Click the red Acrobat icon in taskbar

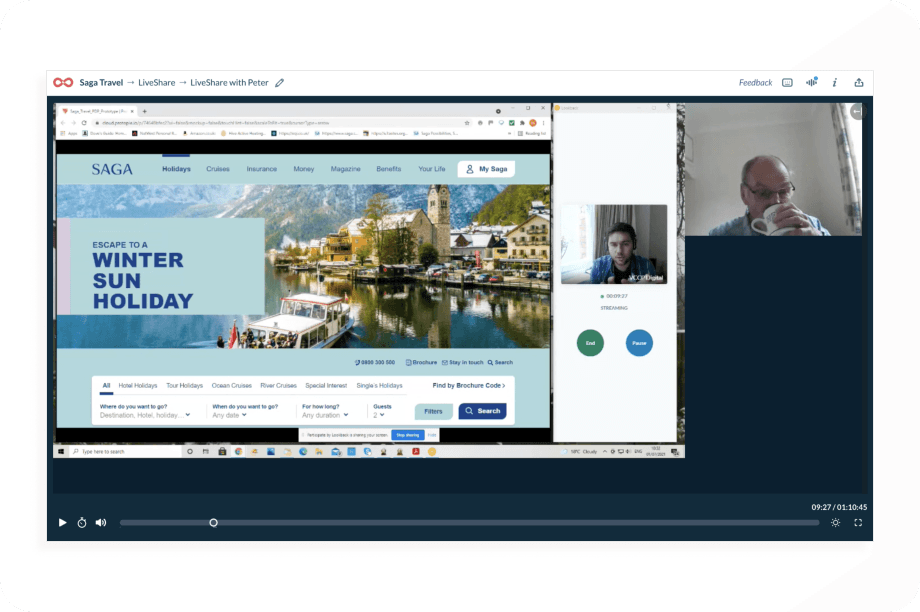coord(415,452)
